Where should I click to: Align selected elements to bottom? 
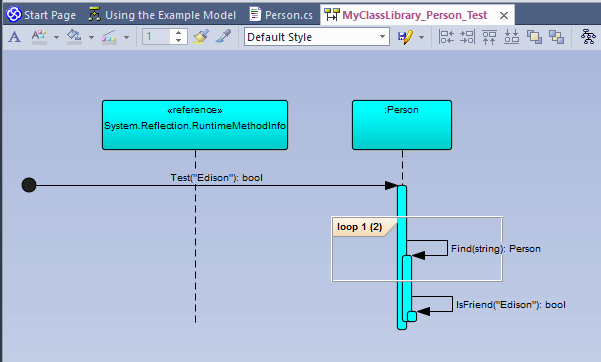point(511,37)
